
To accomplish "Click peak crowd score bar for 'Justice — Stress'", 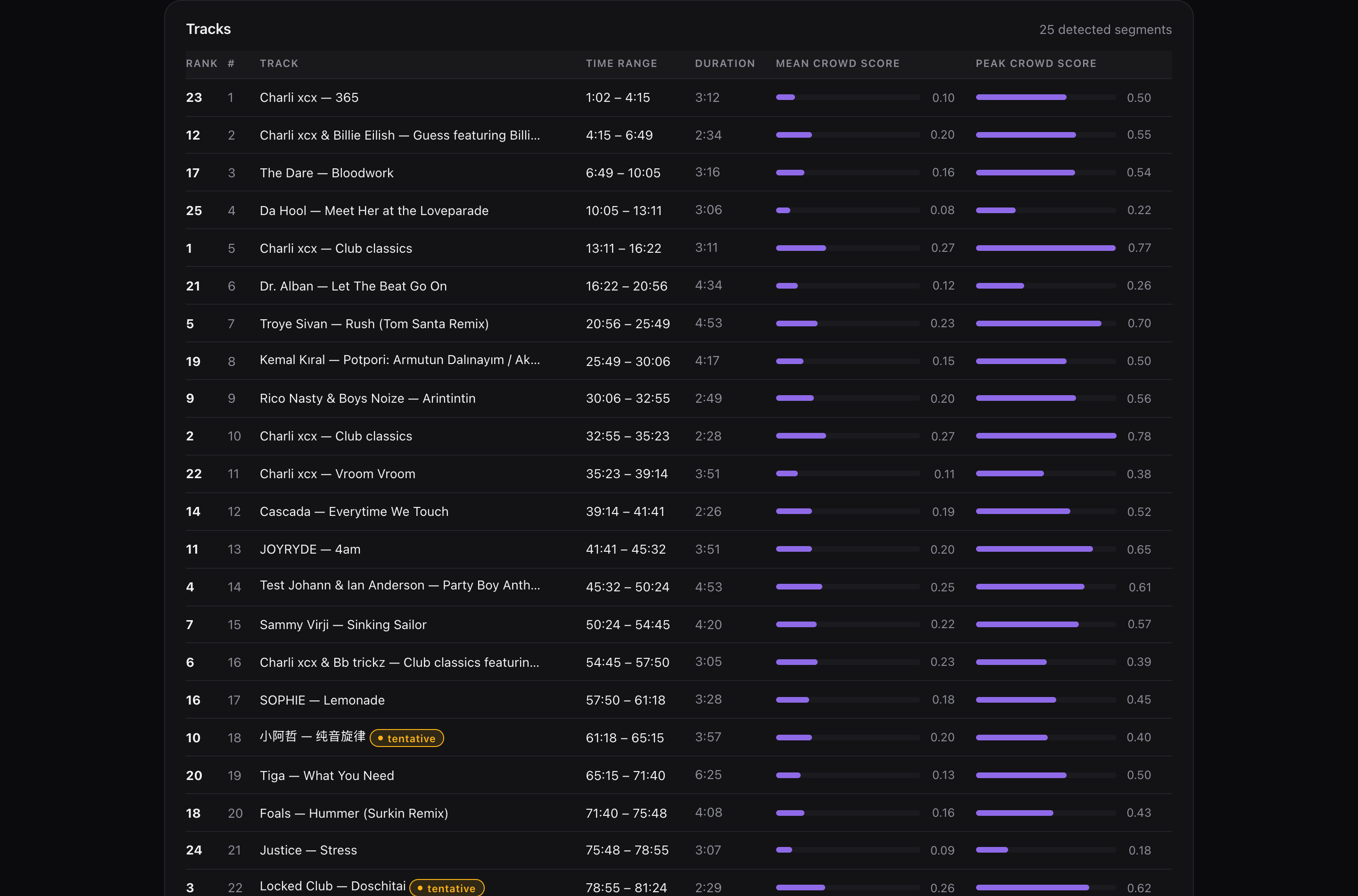I will [x=1045, y=850].
